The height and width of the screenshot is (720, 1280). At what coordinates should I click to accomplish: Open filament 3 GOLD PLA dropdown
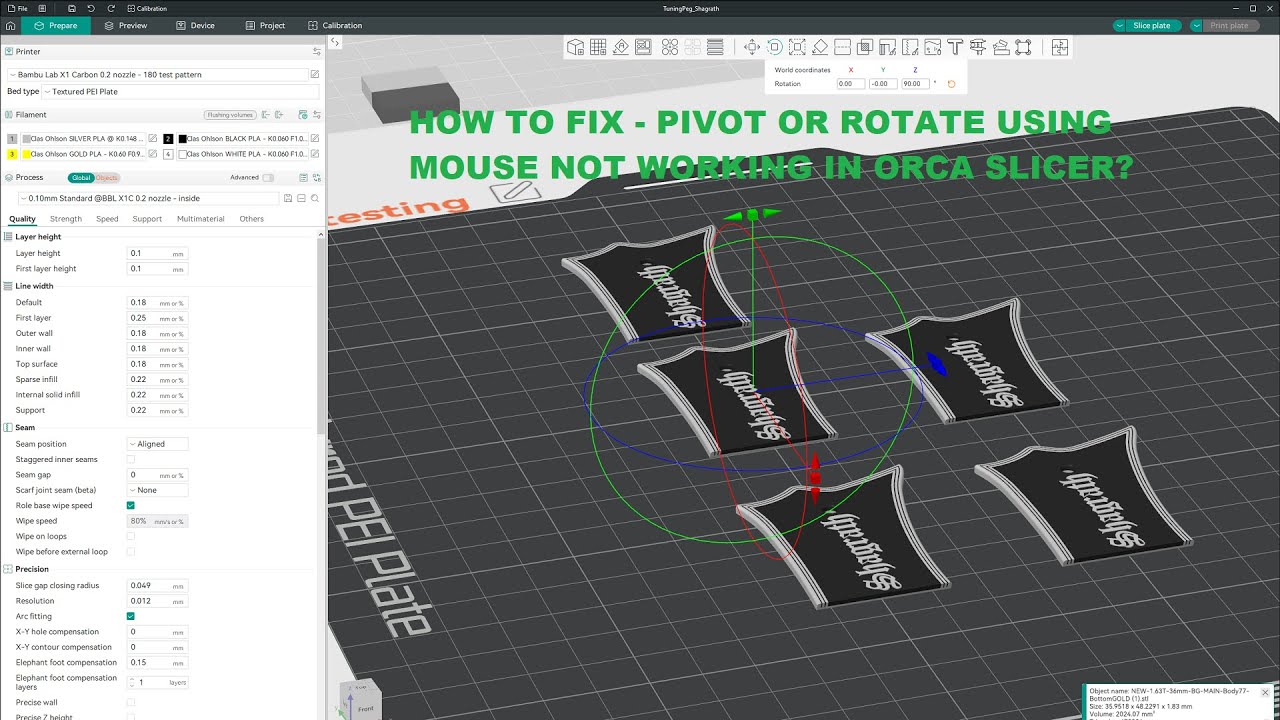[x=83, y=154]
